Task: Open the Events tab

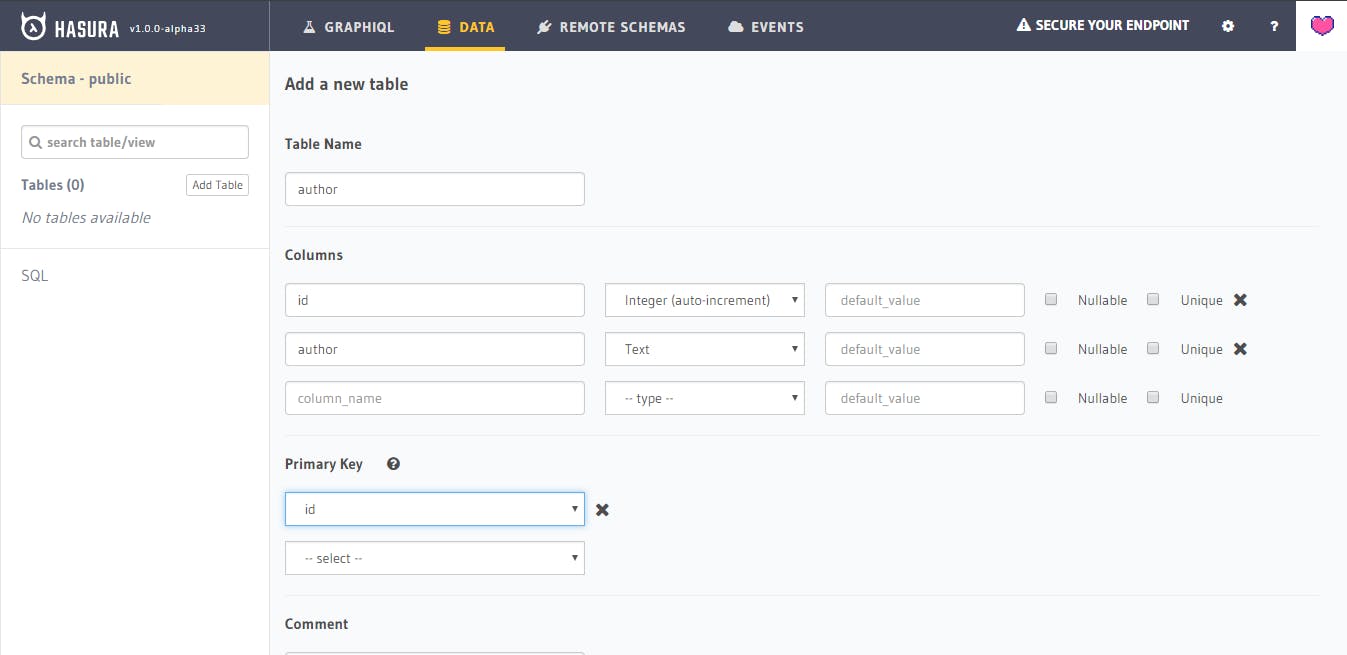Action: point(766,27)
